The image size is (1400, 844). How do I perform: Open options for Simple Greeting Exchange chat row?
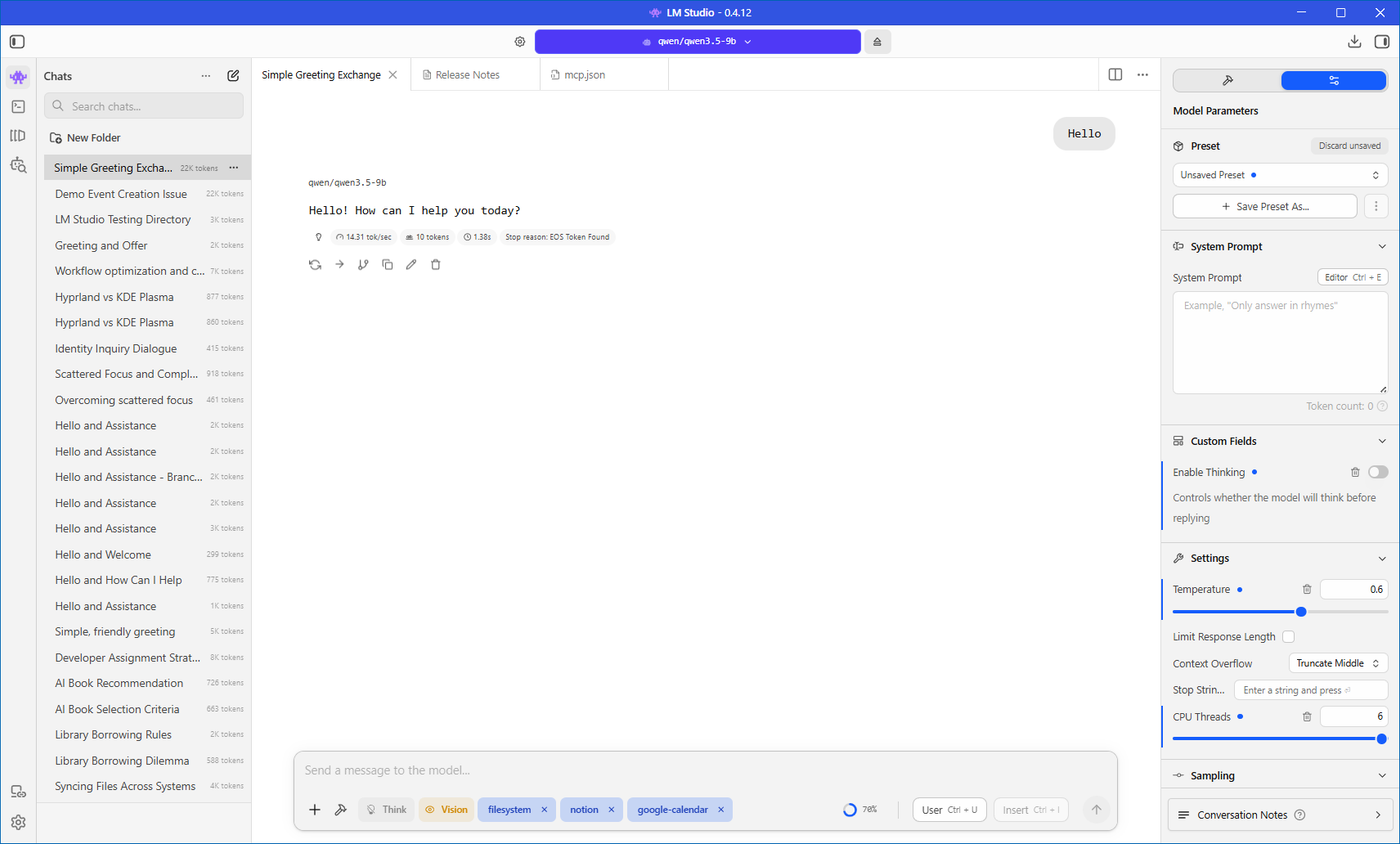tap(234, 168)
